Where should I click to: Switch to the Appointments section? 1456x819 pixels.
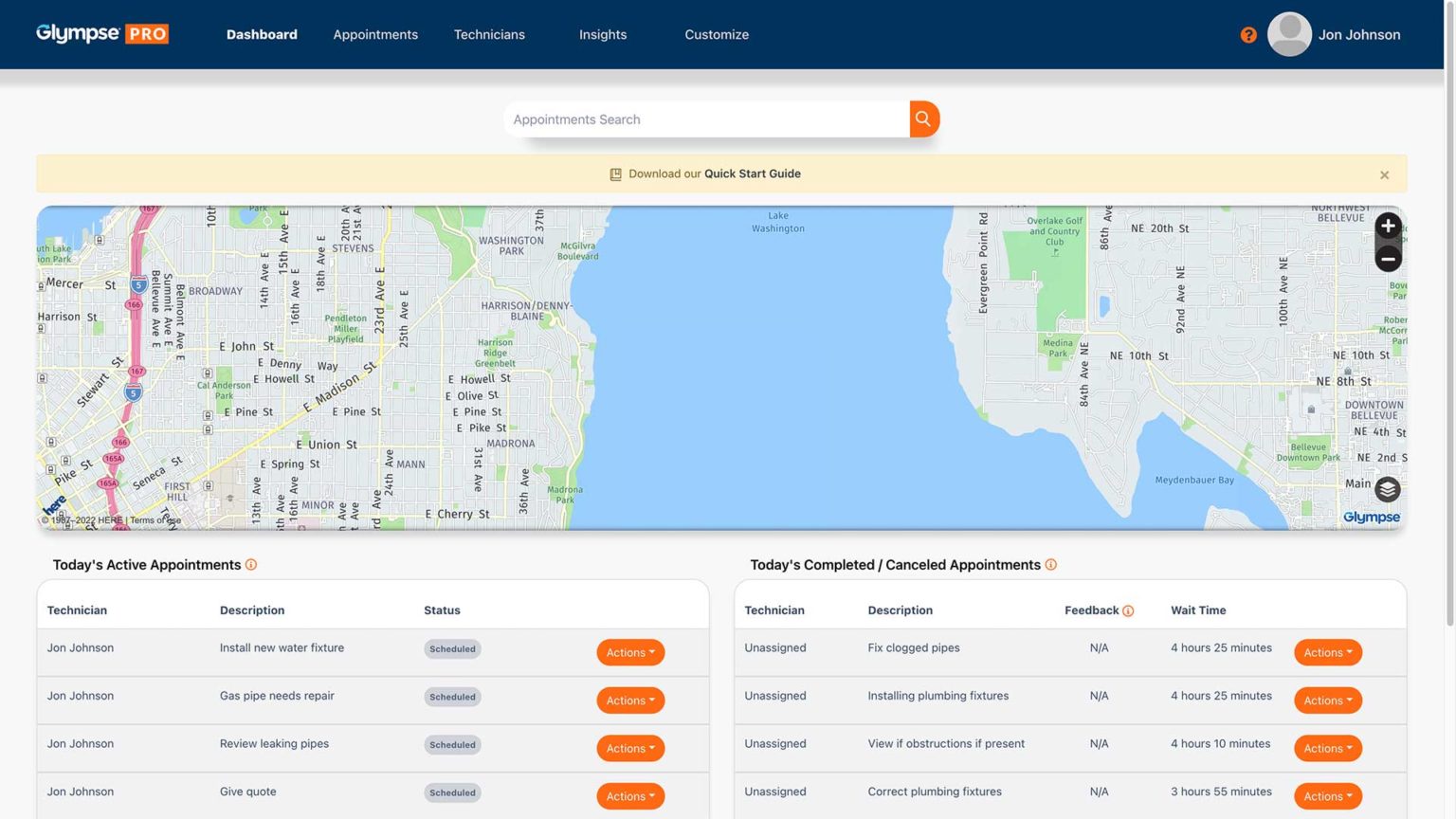point(375,34)
